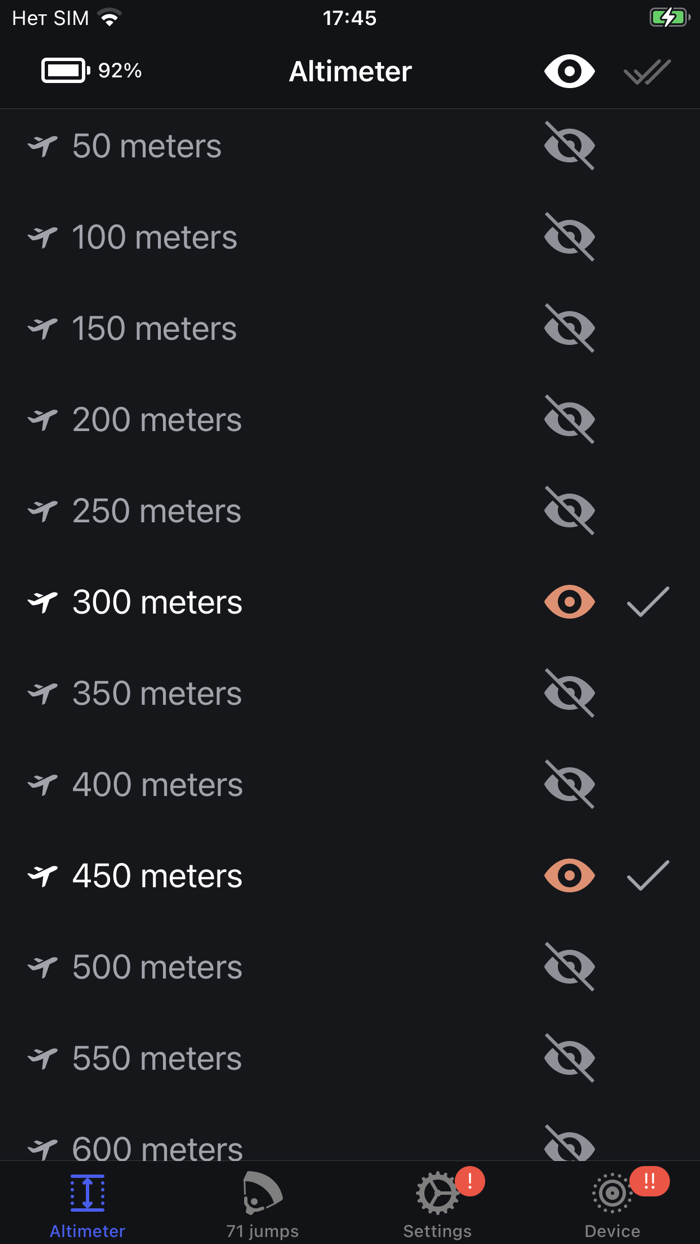700x1244 pixels.
Task: Tap the airplane icon beside 50 meters
Action: [x=41, y=145]
